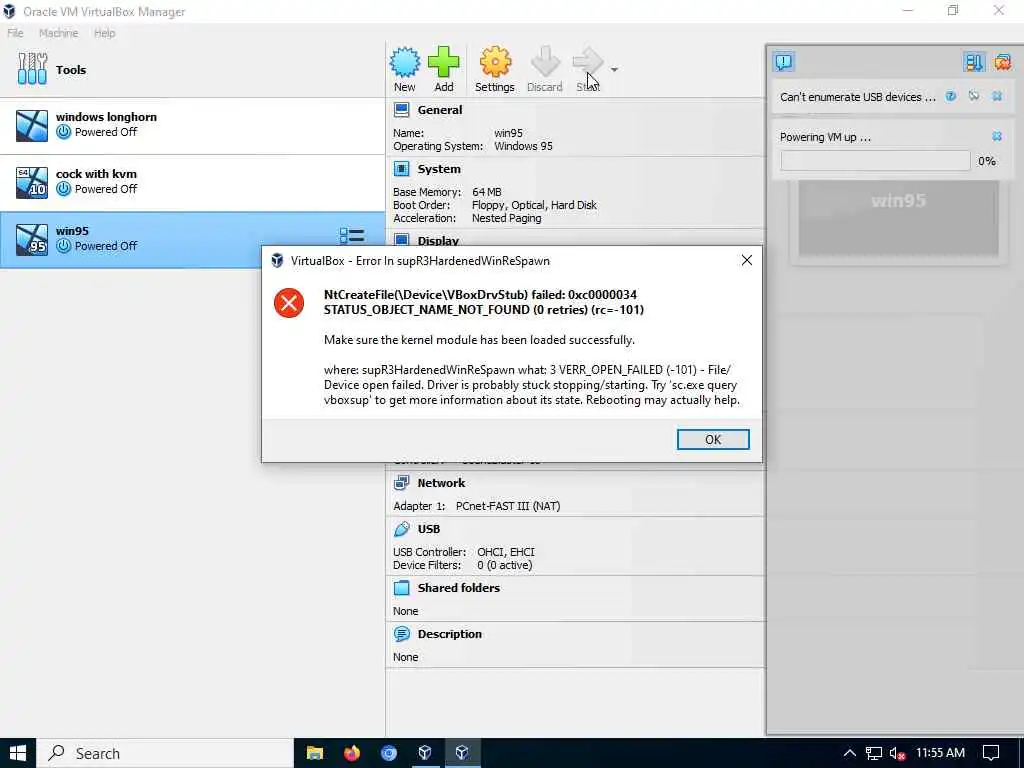Screen dimensions: 1024x768
Task: Click the Description section heading
Action: 449,633
